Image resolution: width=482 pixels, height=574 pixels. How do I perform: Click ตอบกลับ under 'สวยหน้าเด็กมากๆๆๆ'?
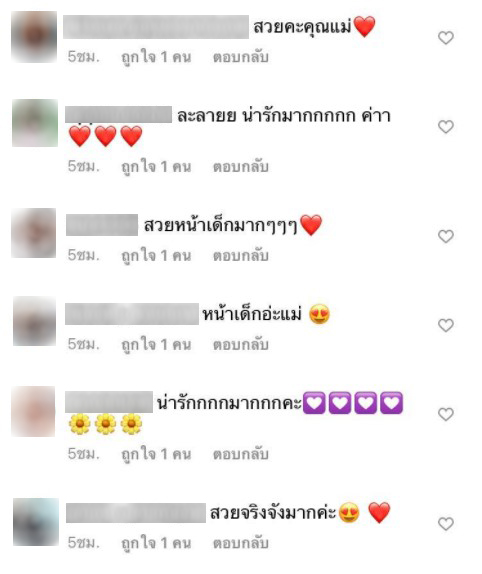pyautogui.click(x=241, y=256)
